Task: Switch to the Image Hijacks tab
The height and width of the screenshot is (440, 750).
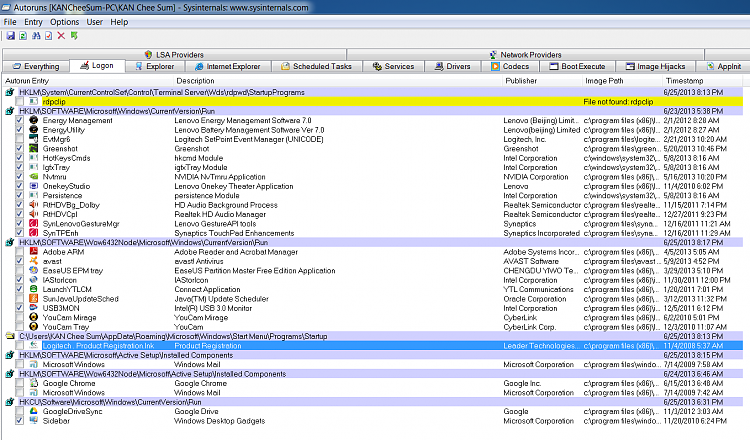Action: click(656, 66)
